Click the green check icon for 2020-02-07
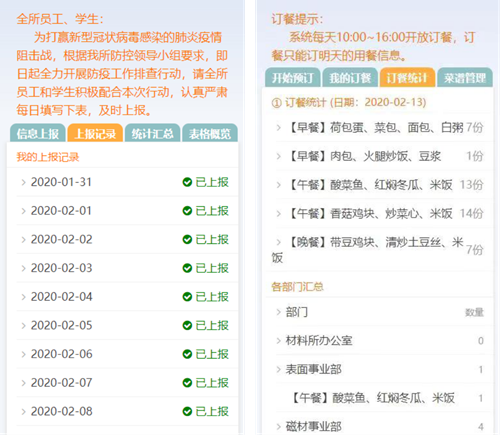 (x=187, y=383)
